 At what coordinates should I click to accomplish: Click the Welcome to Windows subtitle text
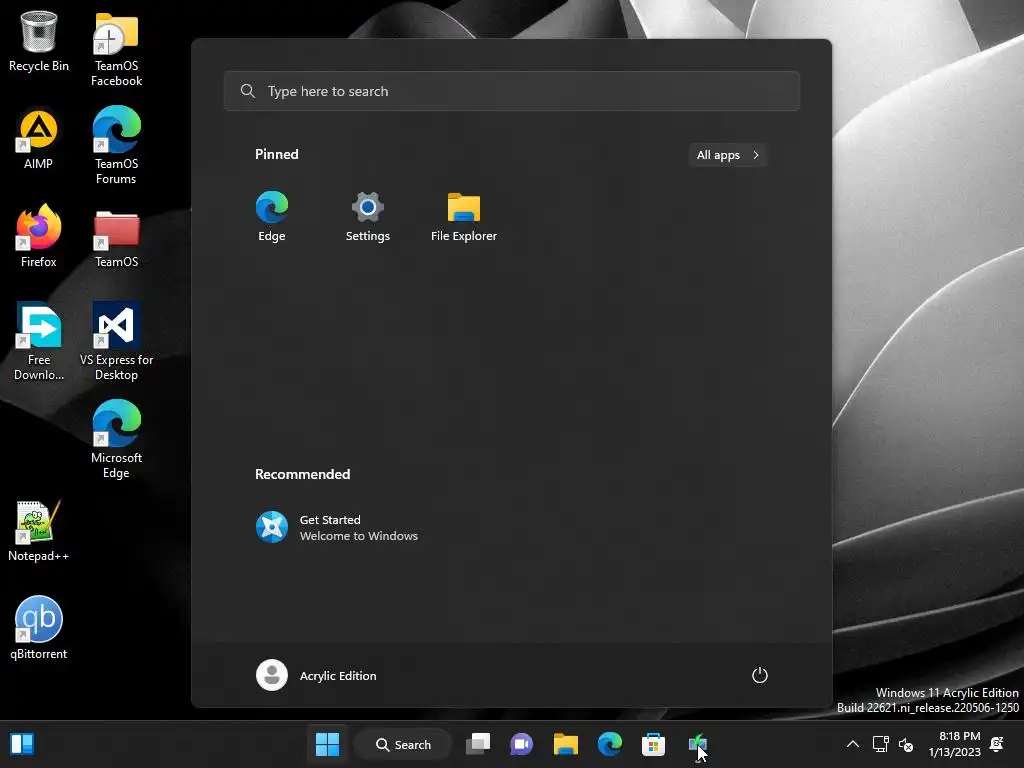(x=359, y=536)
